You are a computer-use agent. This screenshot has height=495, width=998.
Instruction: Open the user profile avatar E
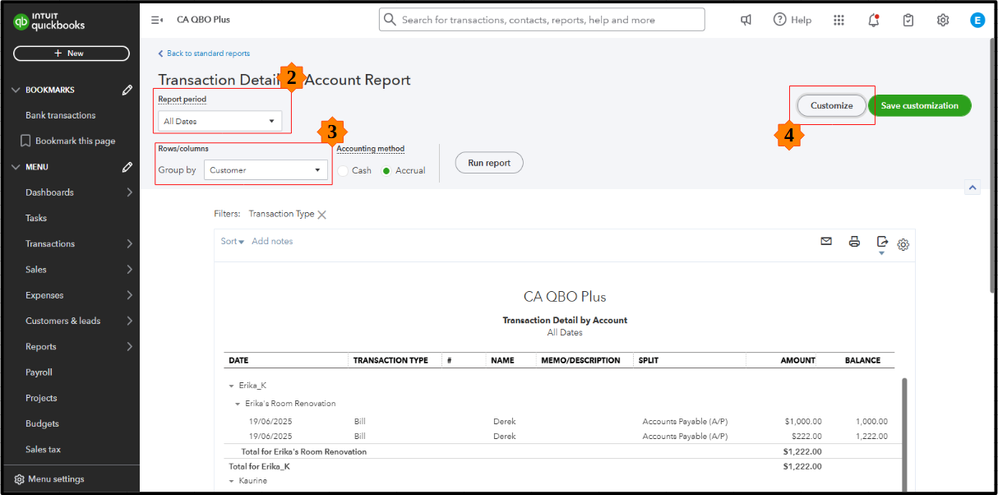click(x=977, y=20)
